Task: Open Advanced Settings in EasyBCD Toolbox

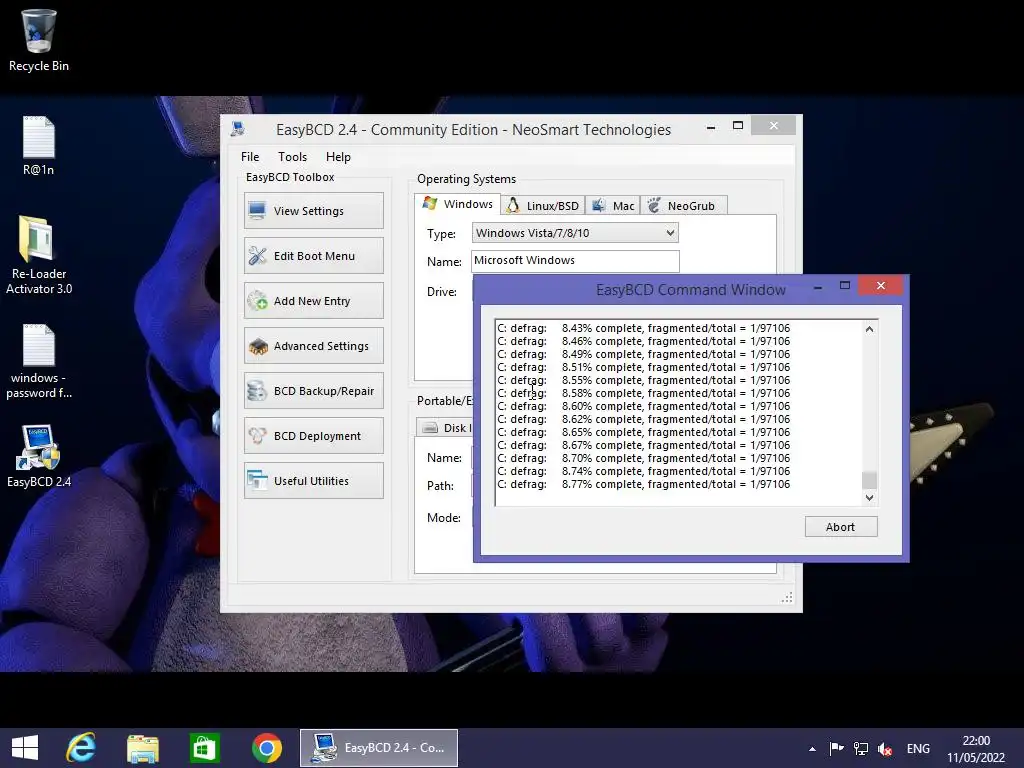Action: 313,346
